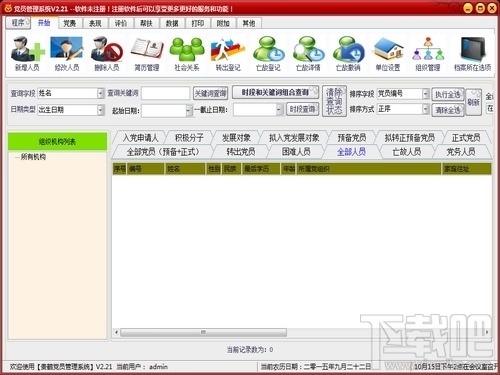Image resolution: width=500 pixels, height=375 pixels.
Task: Switch to the 数据 ribbon tab
Action: click(x=172, y=23)
